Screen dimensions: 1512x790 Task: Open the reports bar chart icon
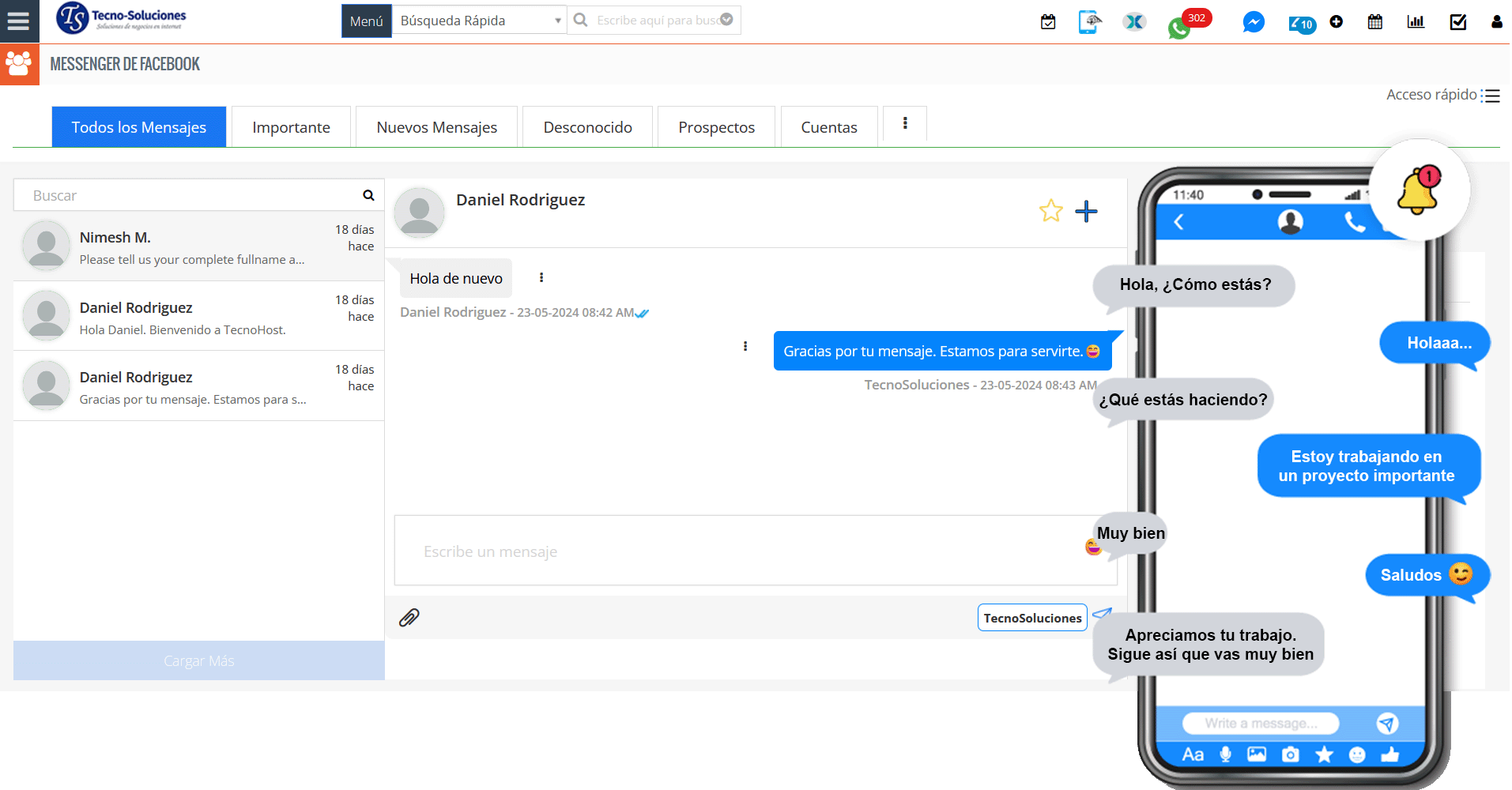(1416, 21)
